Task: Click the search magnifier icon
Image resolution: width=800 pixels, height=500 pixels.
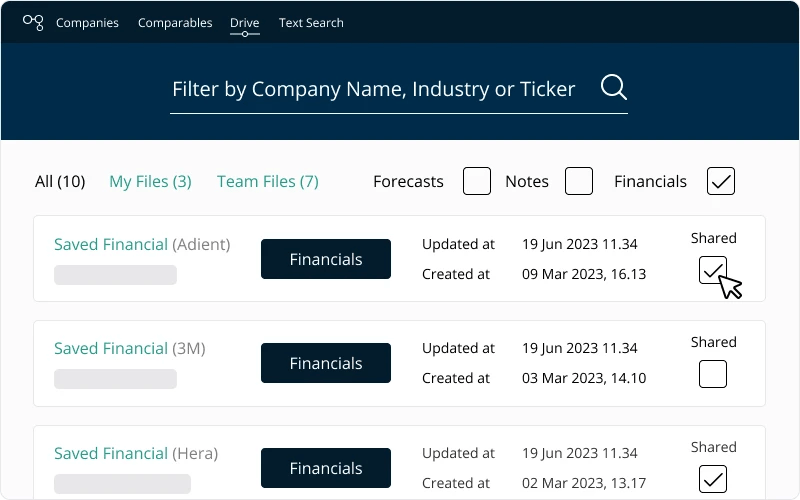Action: point(614,87)
